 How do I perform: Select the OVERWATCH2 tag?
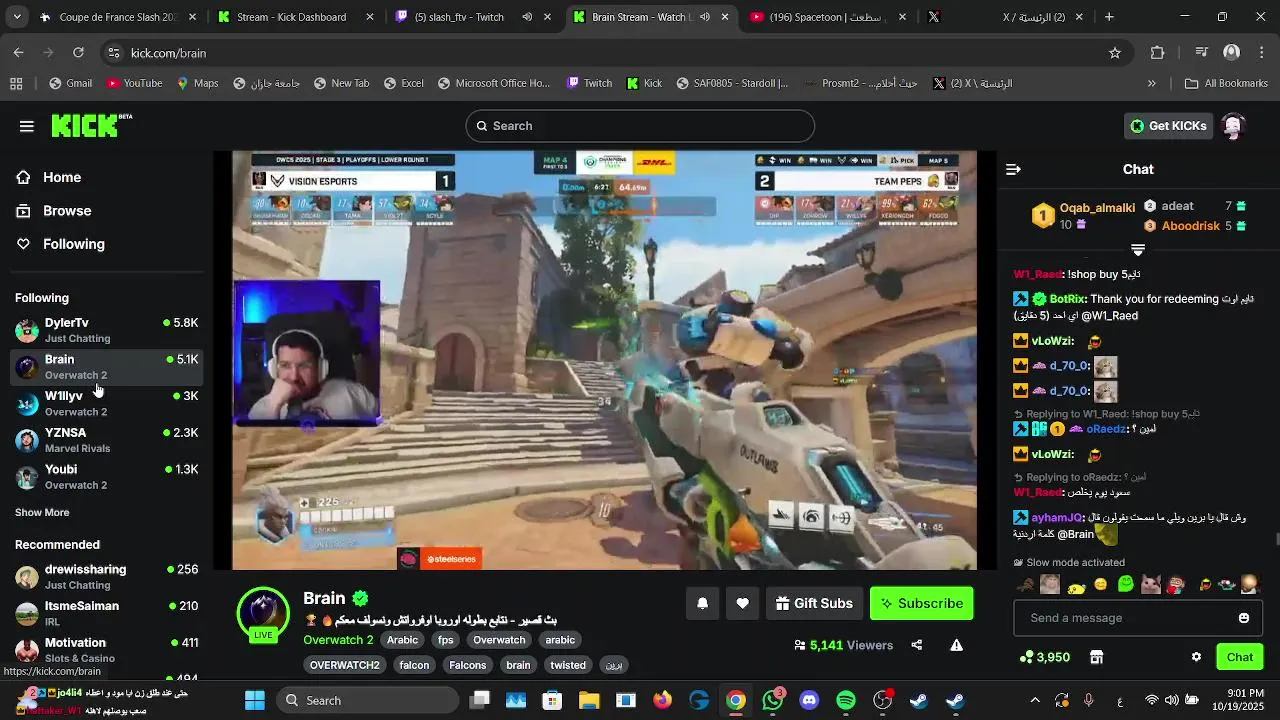click(345, 665)
